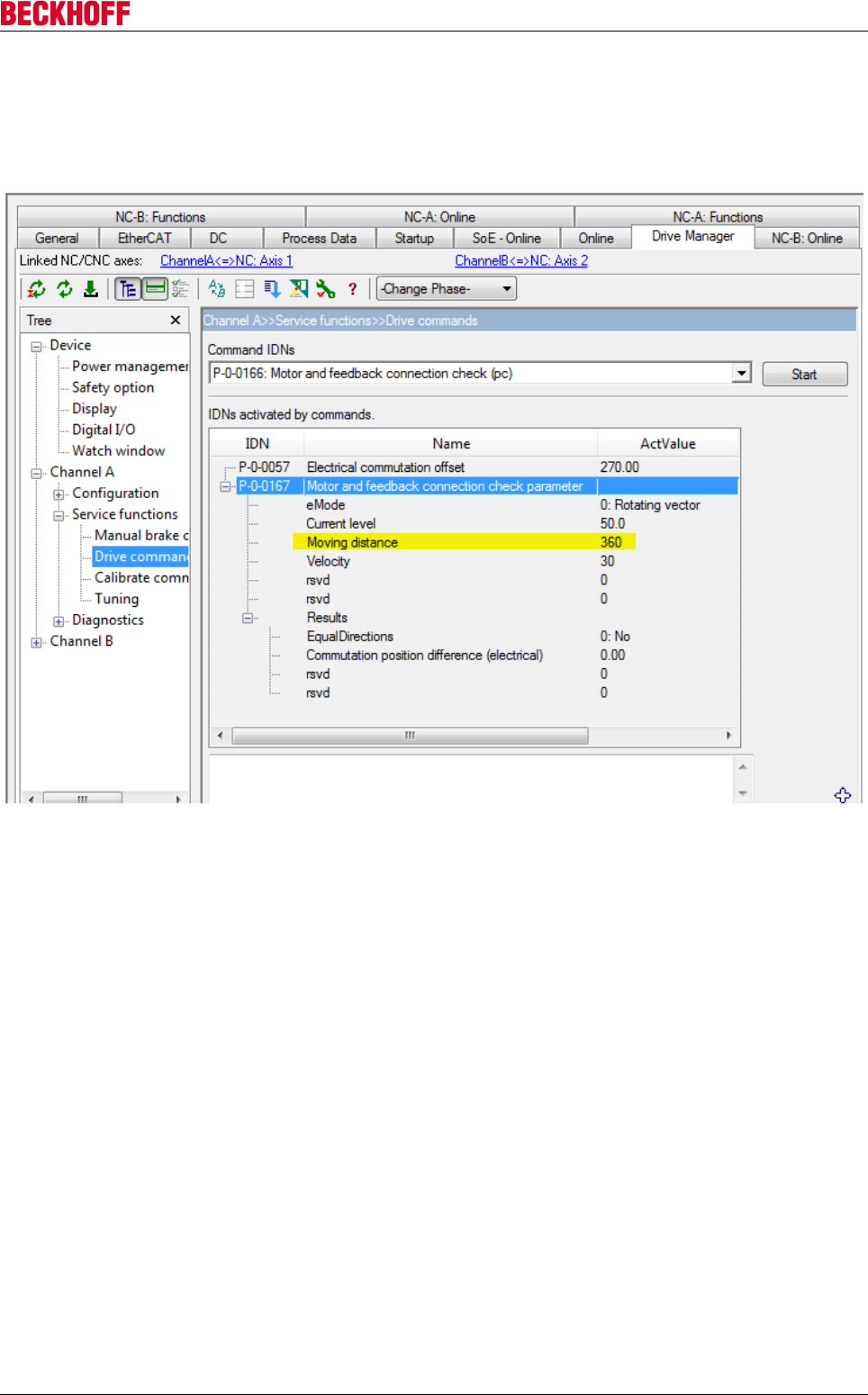Screen dimensions: 868x1395
Task: Click the tree panel horizontal scrollbar thumb
Action: point(82,798)
